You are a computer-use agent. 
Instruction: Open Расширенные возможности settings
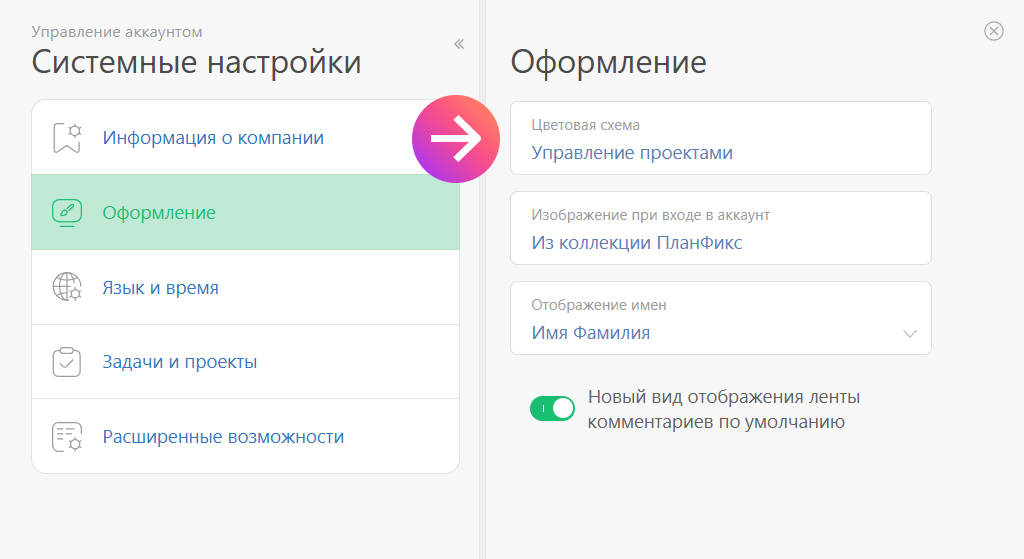(246, 436)
